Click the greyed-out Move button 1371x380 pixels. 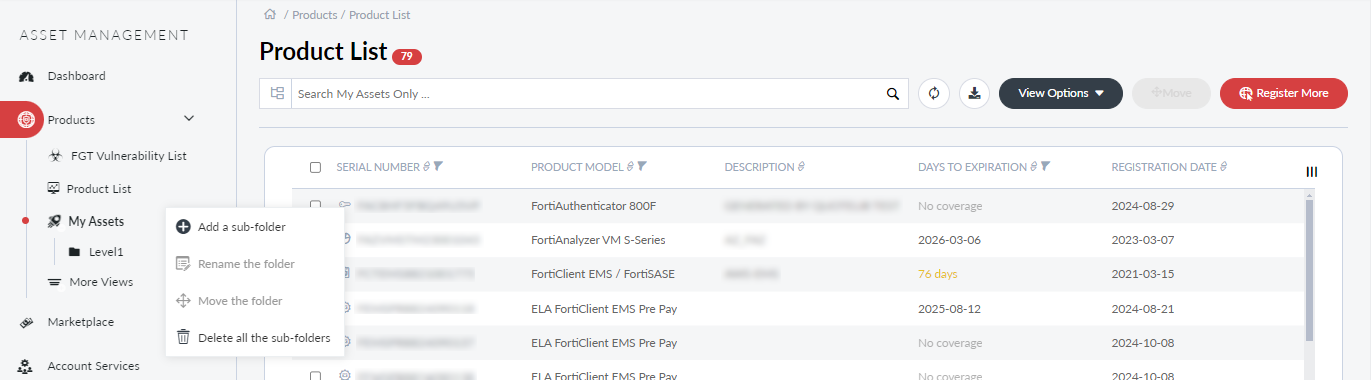tap(1171, 93)
